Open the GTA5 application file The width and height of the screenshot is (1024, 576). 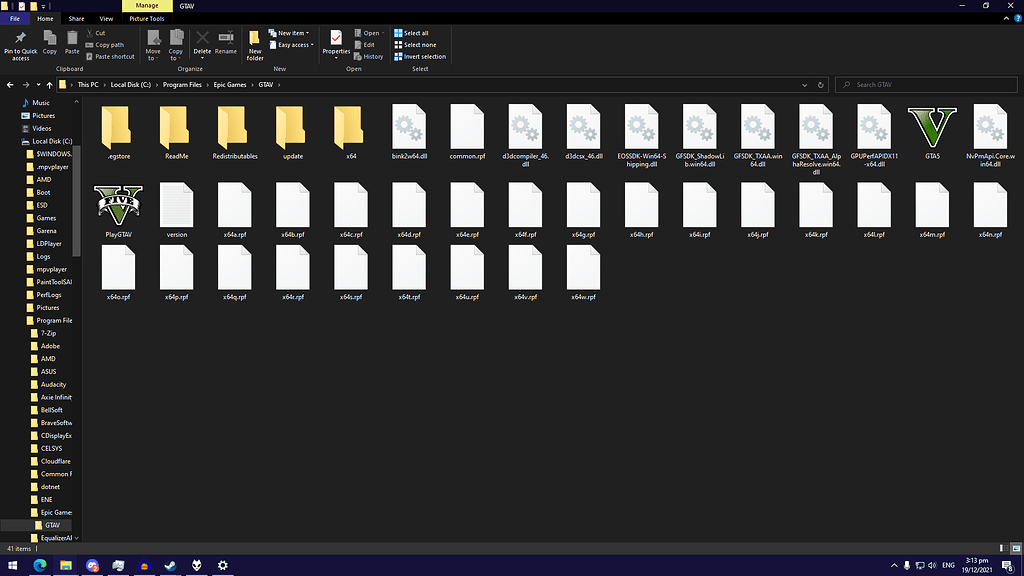point(933,130)
